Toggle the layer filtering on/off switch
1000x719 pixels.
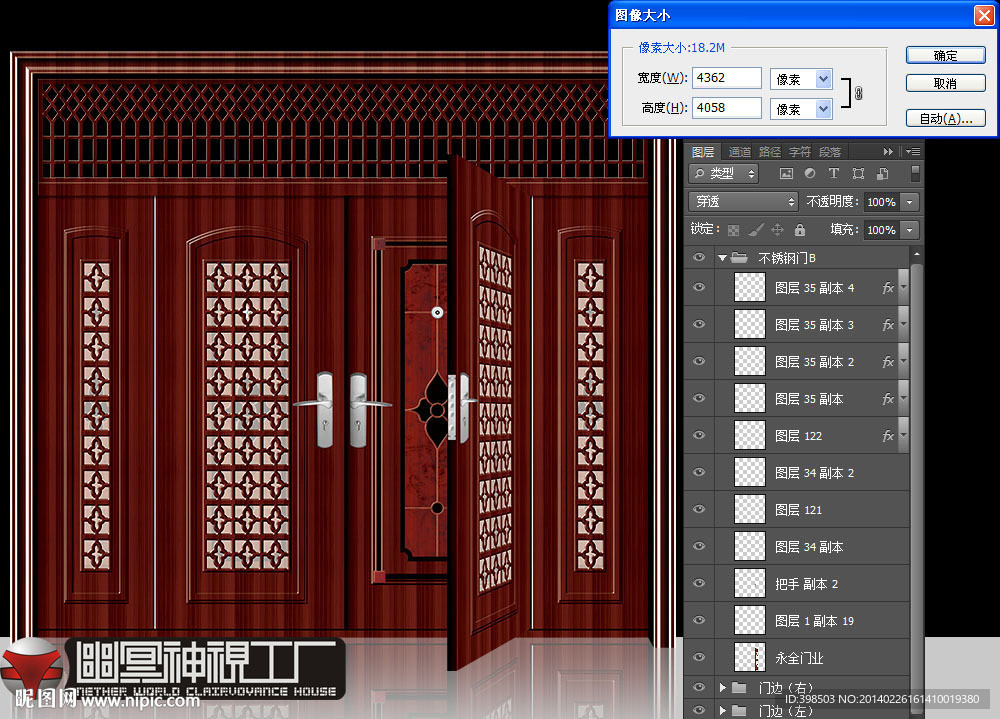coord(915,174)
